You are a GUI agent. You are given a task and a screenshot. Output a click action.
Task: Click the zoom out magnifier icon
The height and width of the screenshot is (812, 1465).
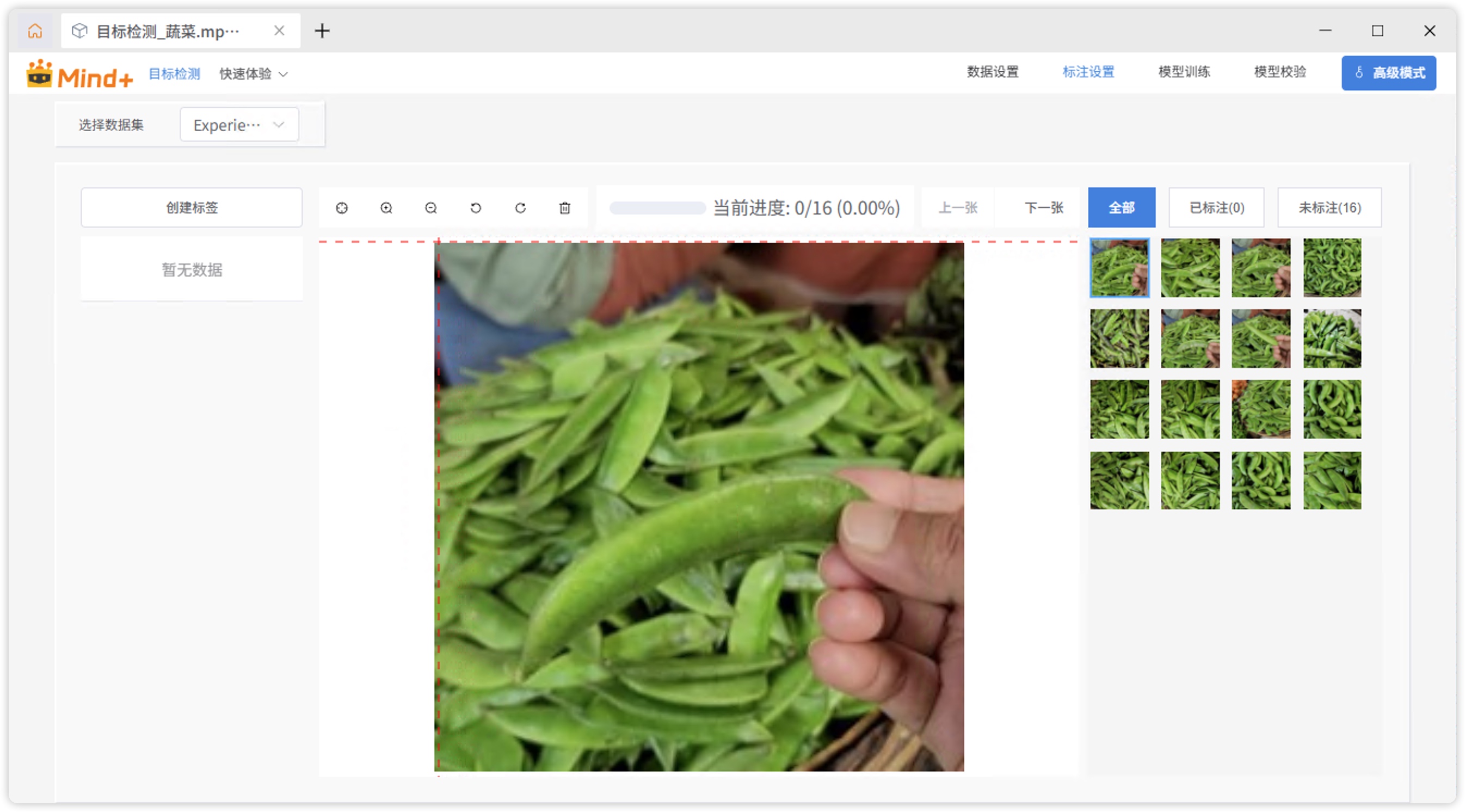[431, 208]
